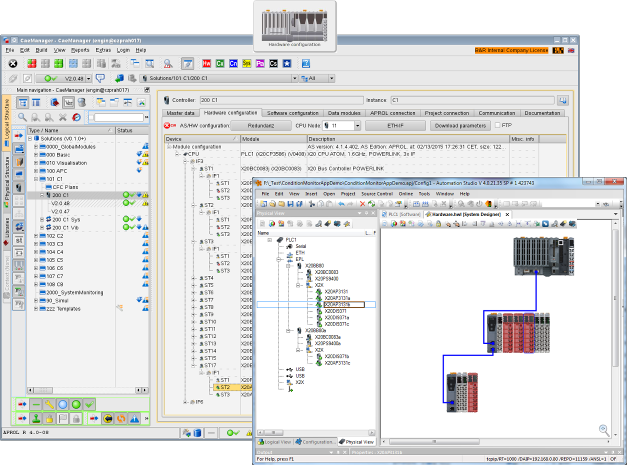Click the Logical Structure side tab
The height and width of the screenshot is (465, 627).
click(x=6, y=123)
